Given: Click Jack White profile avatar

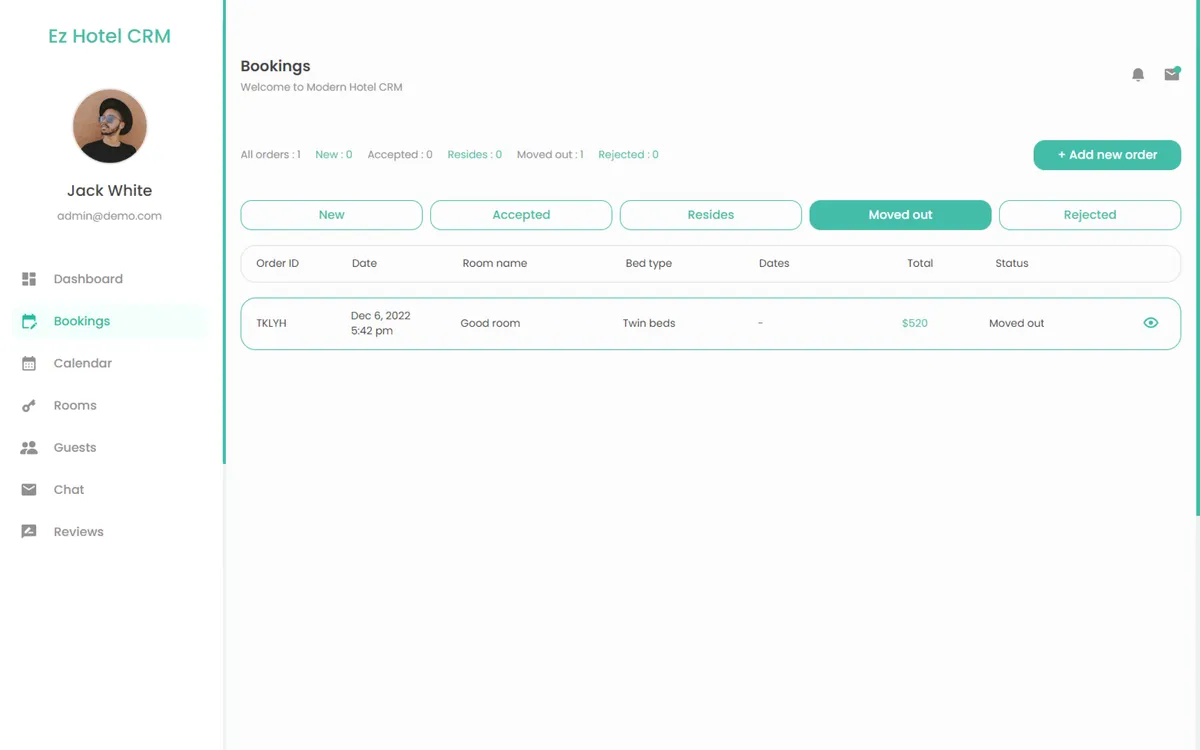Looking at the screenshot, I should pos(110,126).
